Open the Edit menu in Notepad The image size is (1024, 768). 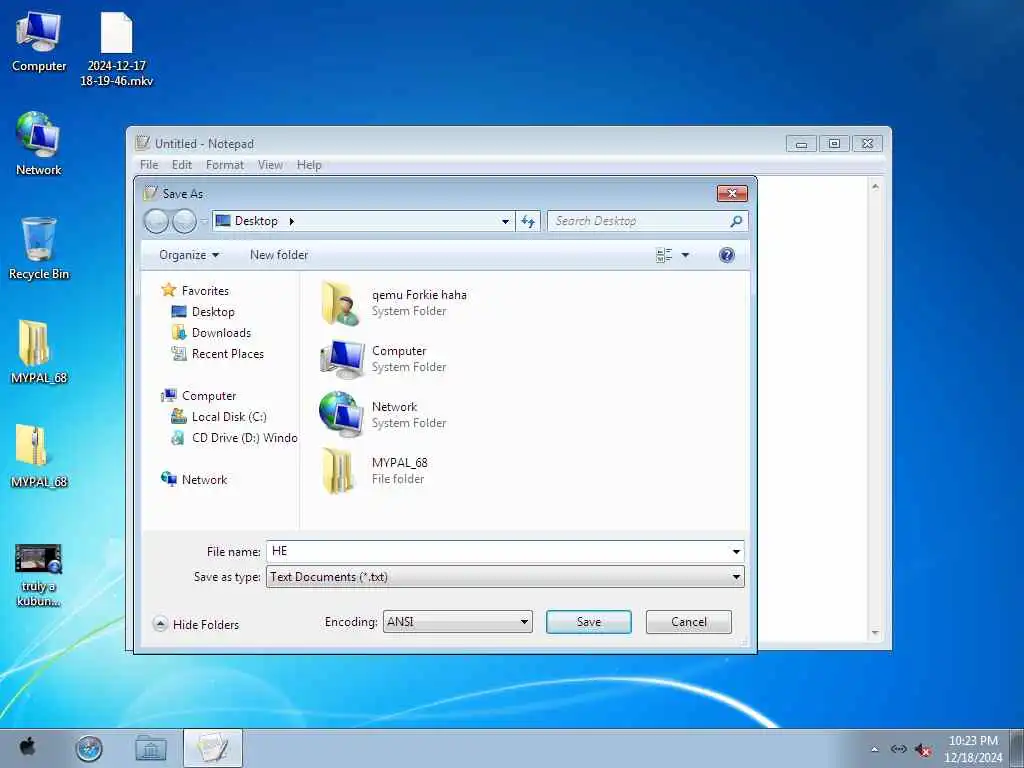[182, 165]
